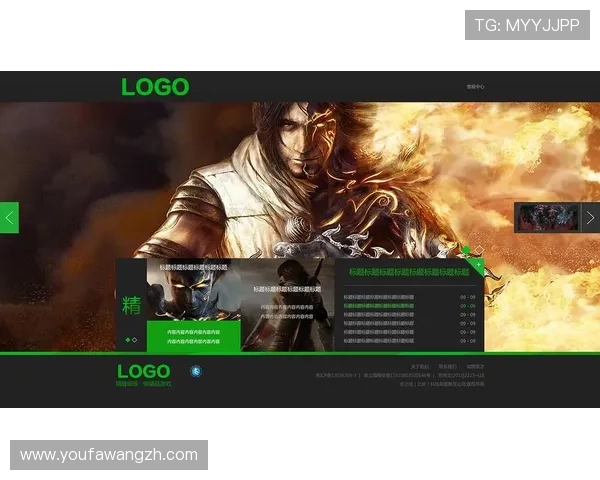Select the outlined diamond banner indicator

pyautogui.click(x=479, y=250)
